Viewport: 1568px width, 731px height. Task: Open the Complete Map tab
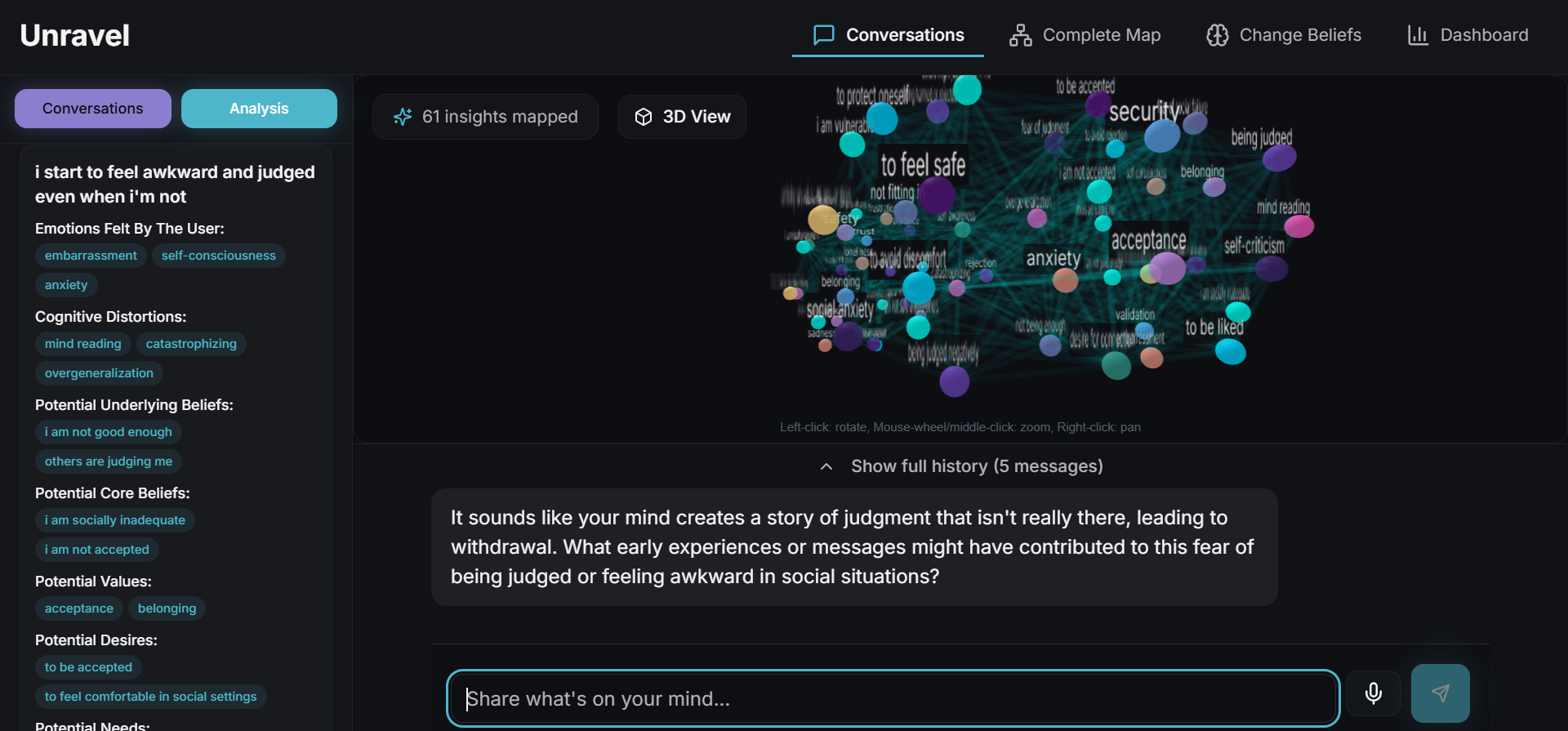coord(1085,35)
